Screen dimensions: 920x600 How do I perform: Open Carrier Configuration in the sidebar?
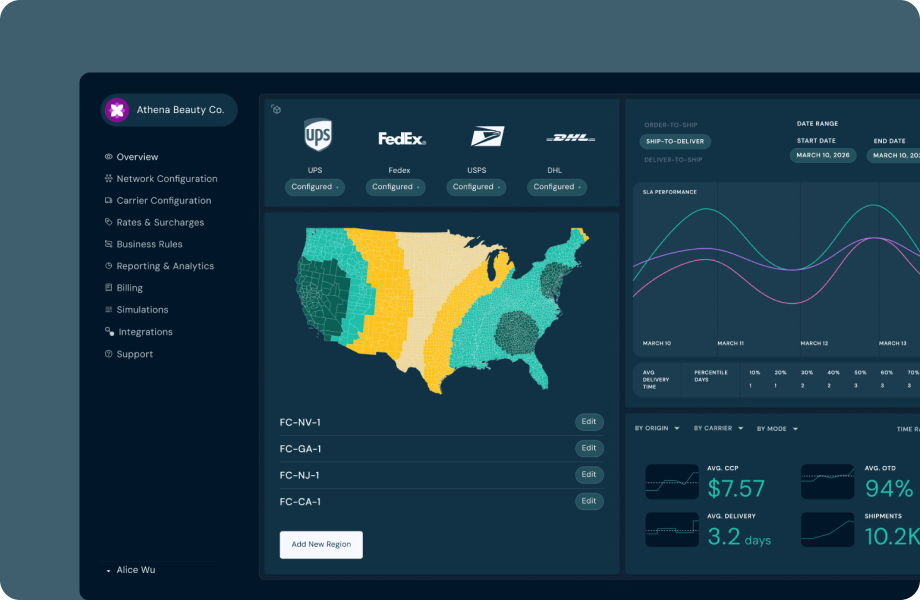[164, 200]
